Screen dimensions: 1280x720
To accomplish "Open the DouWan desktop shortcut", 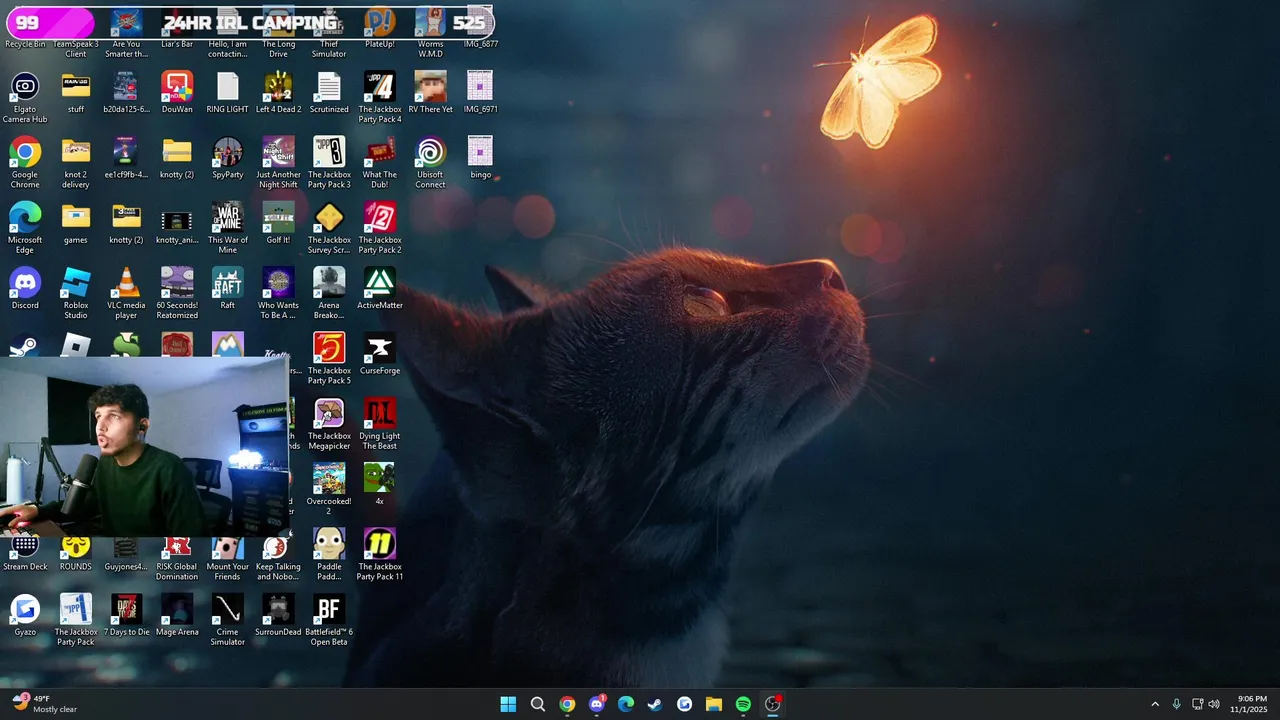I will [177, 92].
